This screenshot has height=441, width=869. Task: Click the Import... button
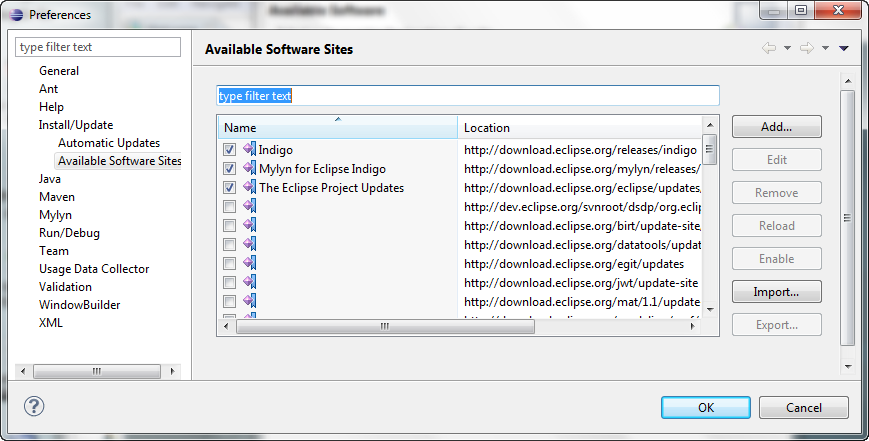(776, 292)
